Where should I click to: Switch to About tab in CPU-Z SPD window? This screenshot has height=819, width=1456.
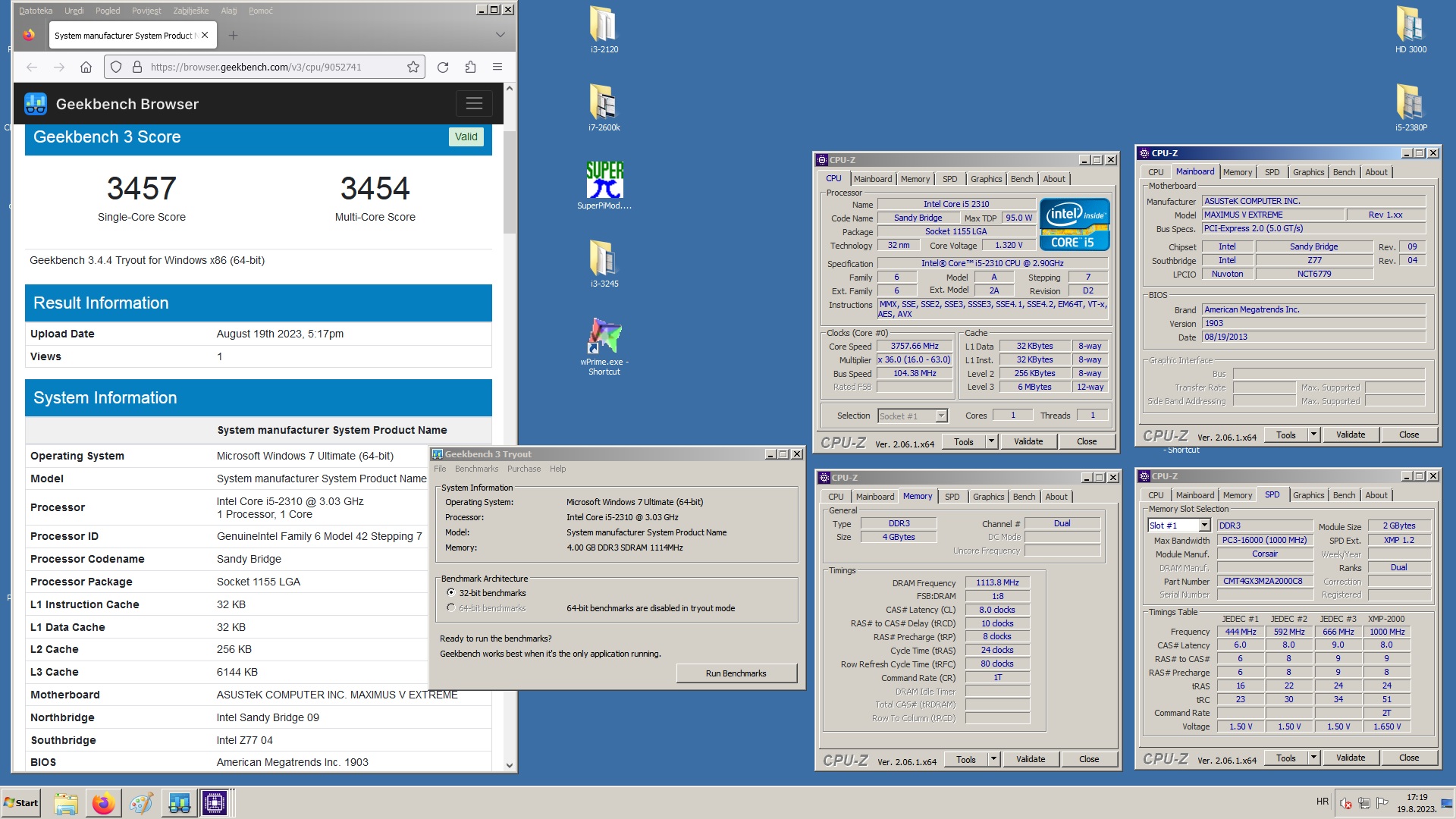[1376, 495]
